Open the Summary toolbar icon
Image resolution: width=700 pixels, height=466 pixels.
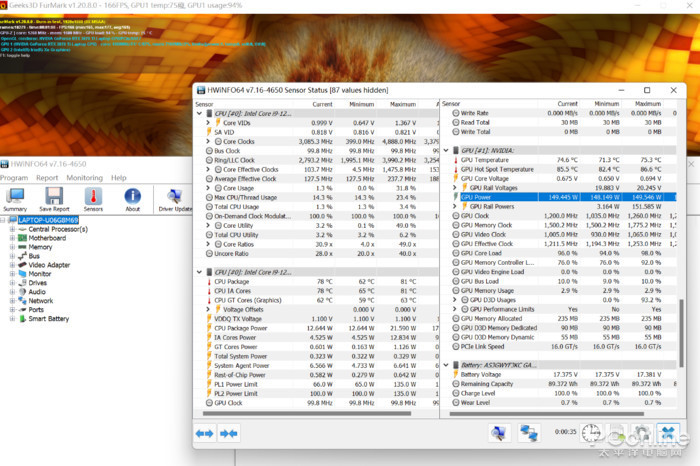[x=15, y=196]
